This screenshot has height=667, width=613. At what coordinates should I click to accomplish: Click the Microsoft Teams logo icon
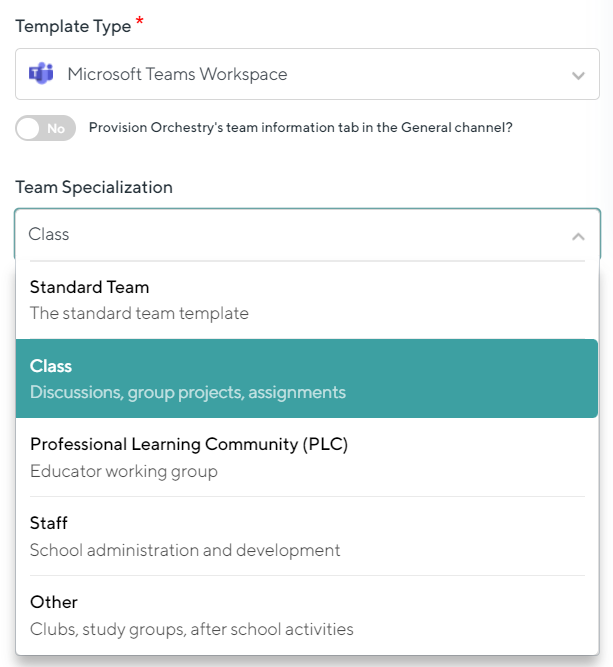(x=41, y=74)
